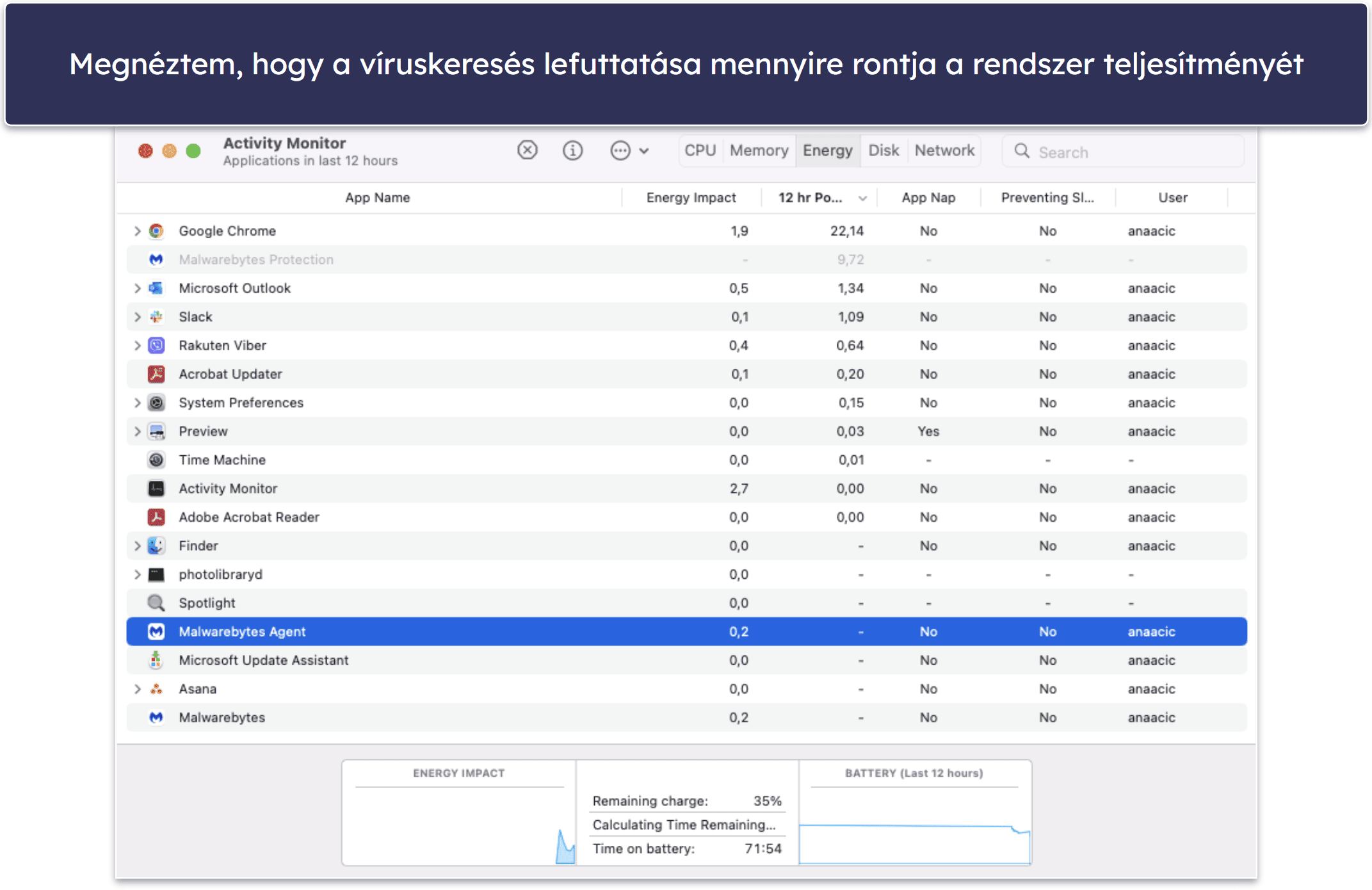
Task: Click the Time Machine icon
Action: (156, 460)
